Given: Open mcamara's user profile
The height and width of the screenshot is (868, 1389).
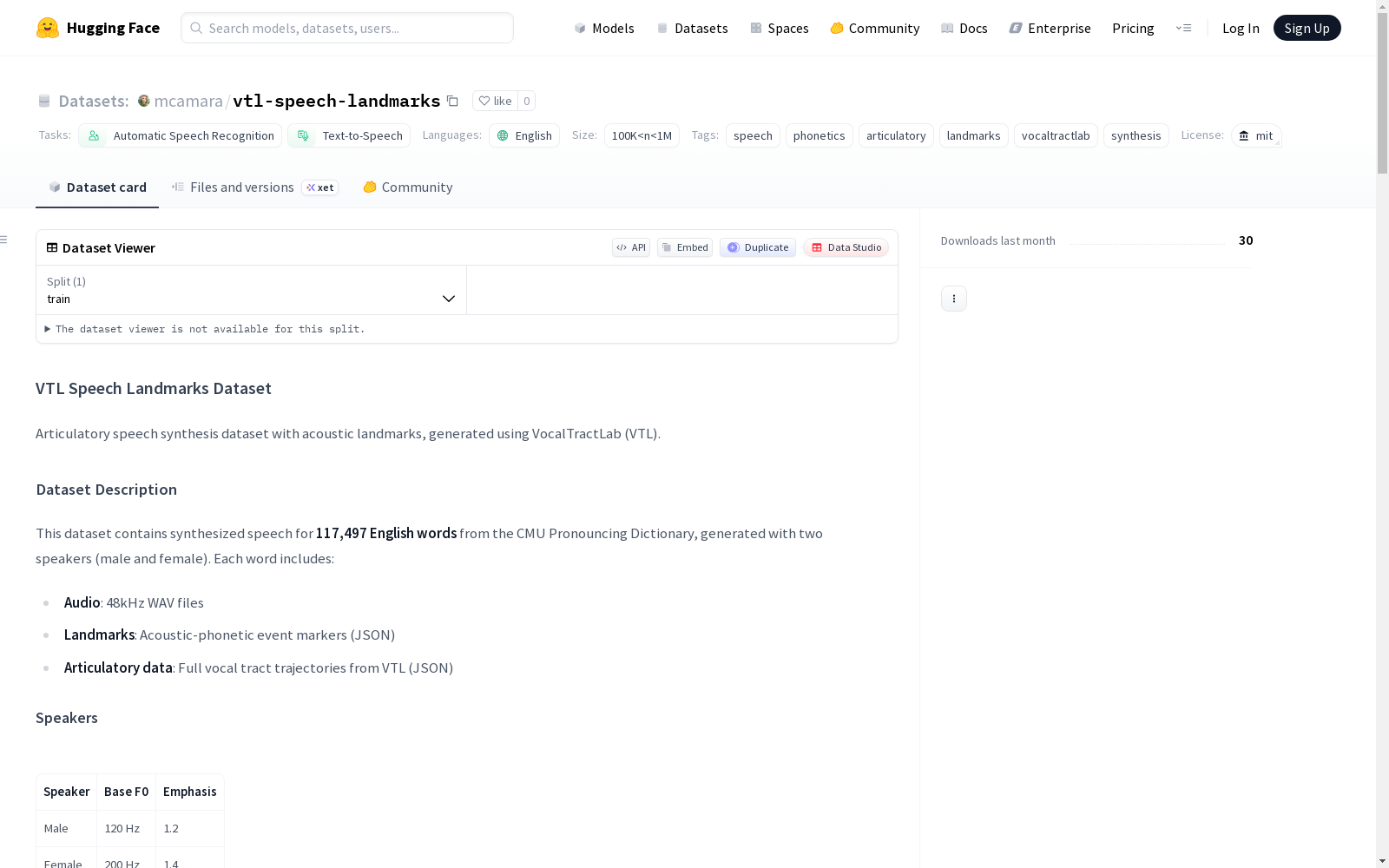Looking at the screenshot, I should point(188,101).
